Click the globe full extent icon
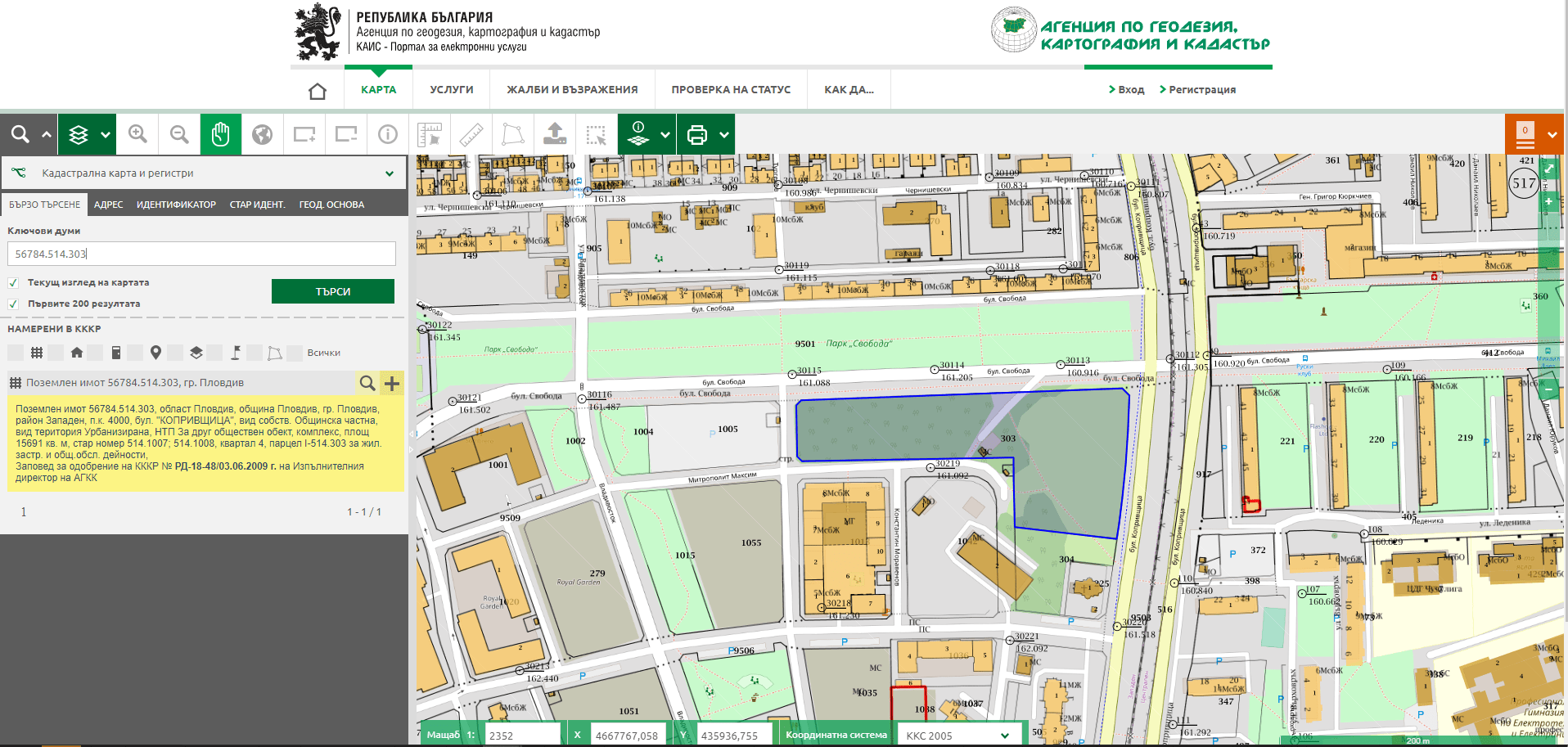This screenshot has width=1568, height=747. click(263, 134)
